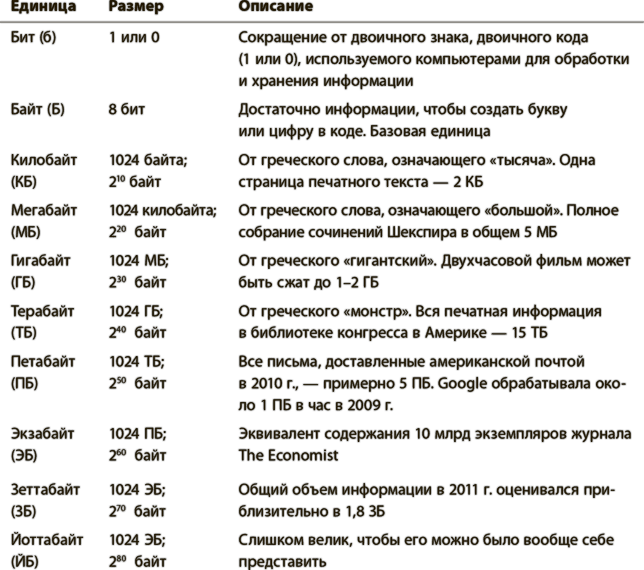Click the '(ЗБ)' abbreviation
The image size is (644, 570).
tap(23, 511)
